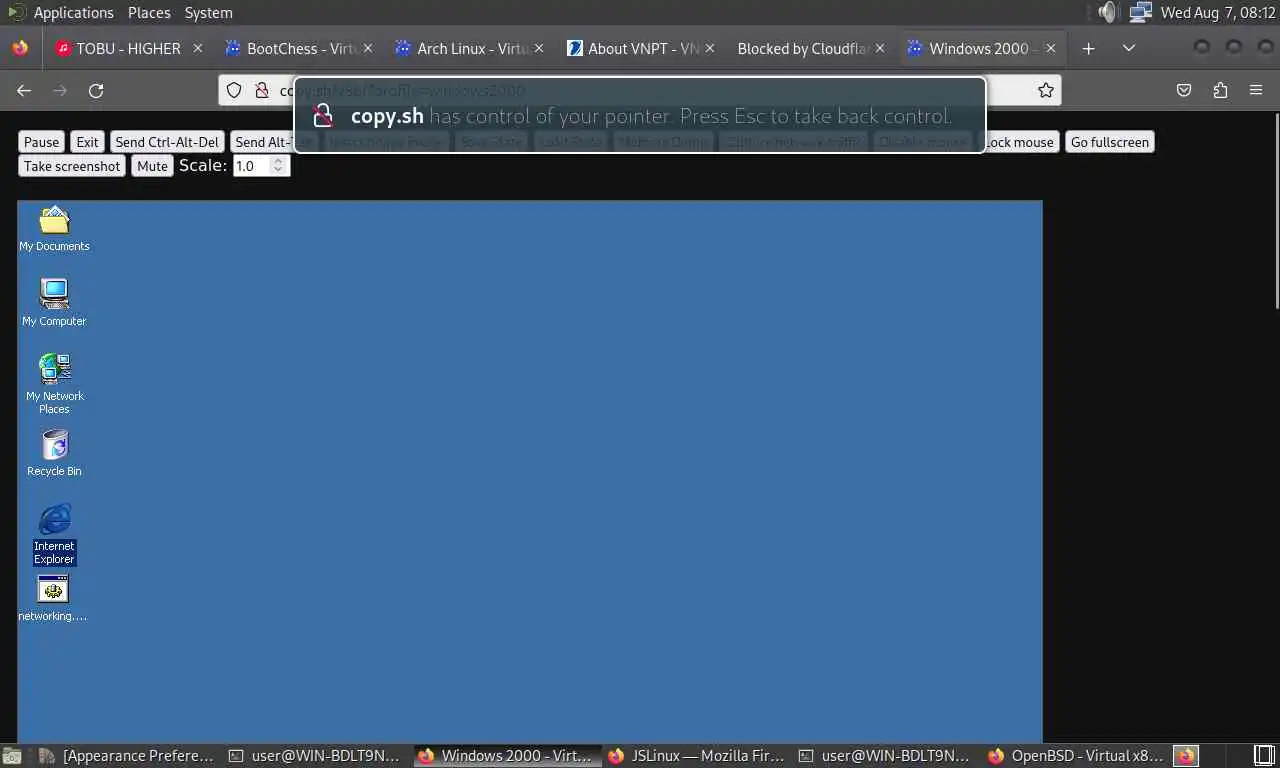Click the workspace switcher in bottom panel
1280x768 pixels.
point(1265,756)
